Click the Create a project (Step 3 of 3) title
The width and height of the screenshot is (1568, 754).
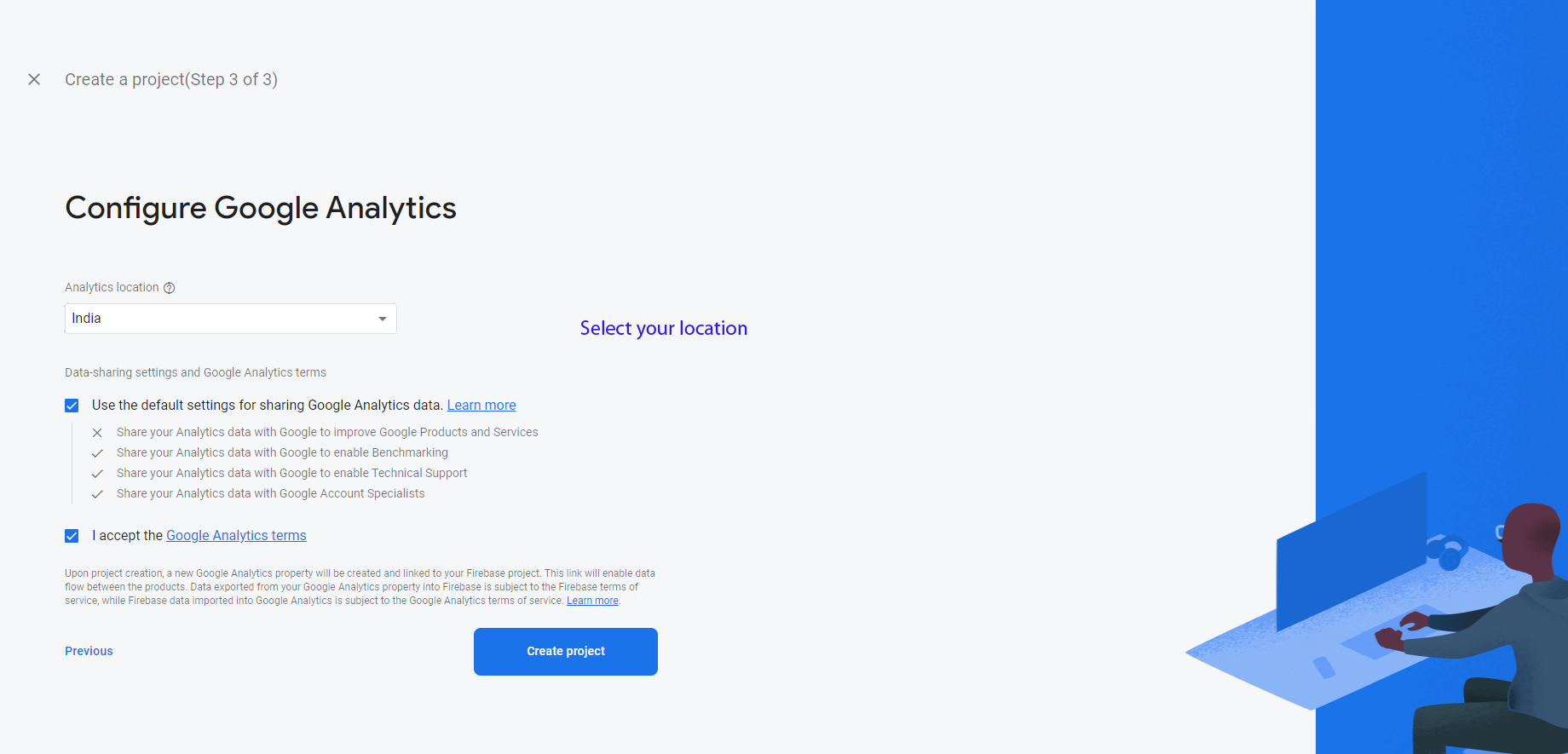[171, 79]
